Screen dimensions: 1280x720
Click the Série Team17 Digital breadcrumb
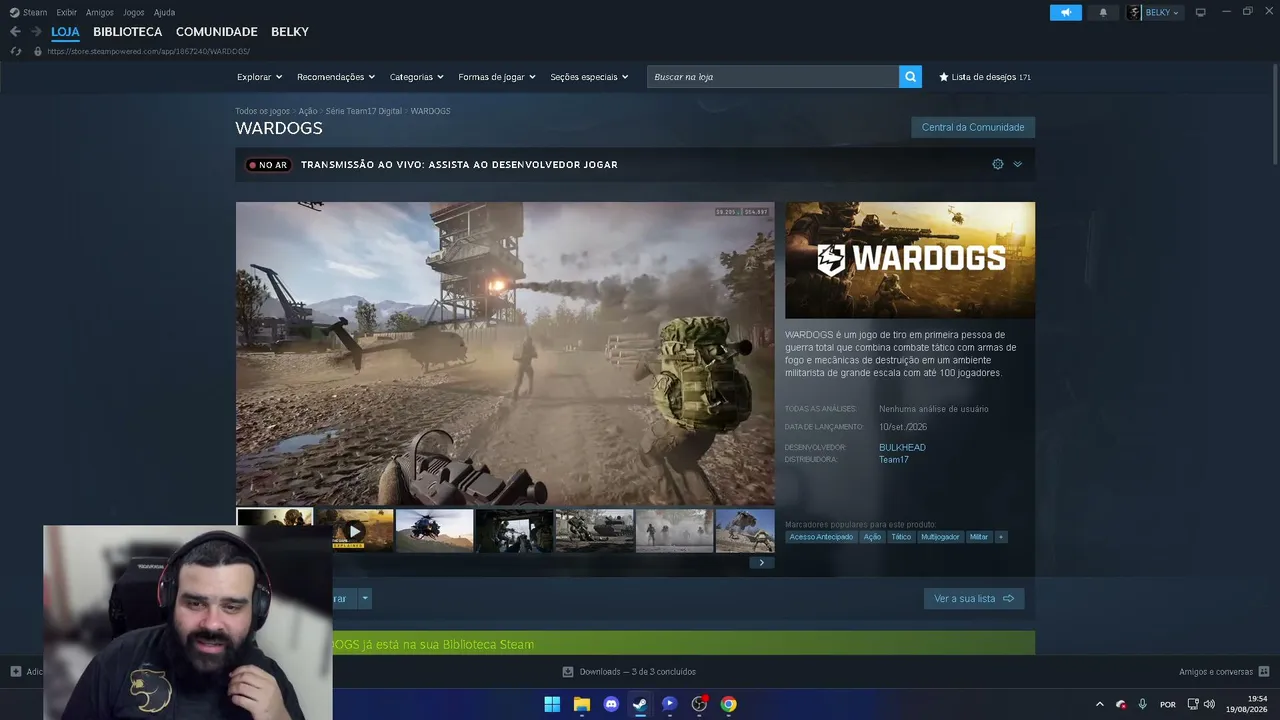click(364, 111)
